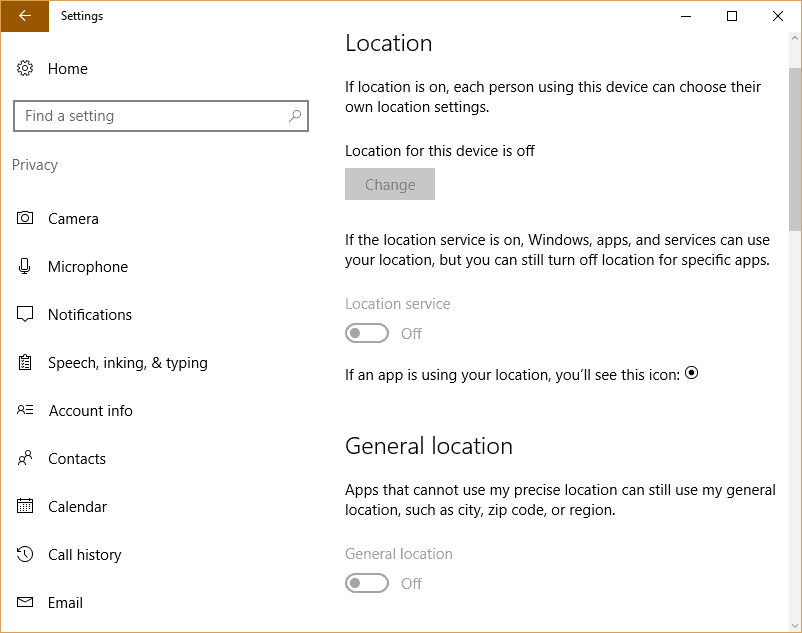Viewport: 802px width, 633px height.
Task: Click the Account info icon
Action: coord(25,410)
